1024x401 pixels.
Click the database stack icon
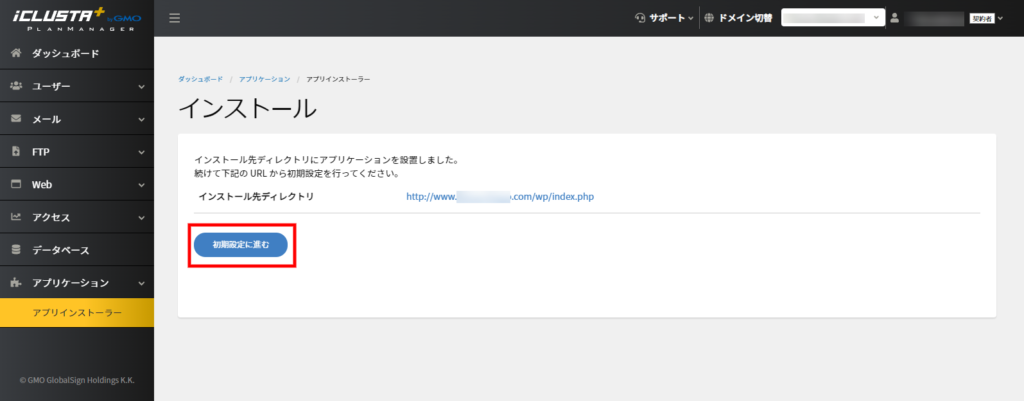pyautogui.click(x=17, y=249)
